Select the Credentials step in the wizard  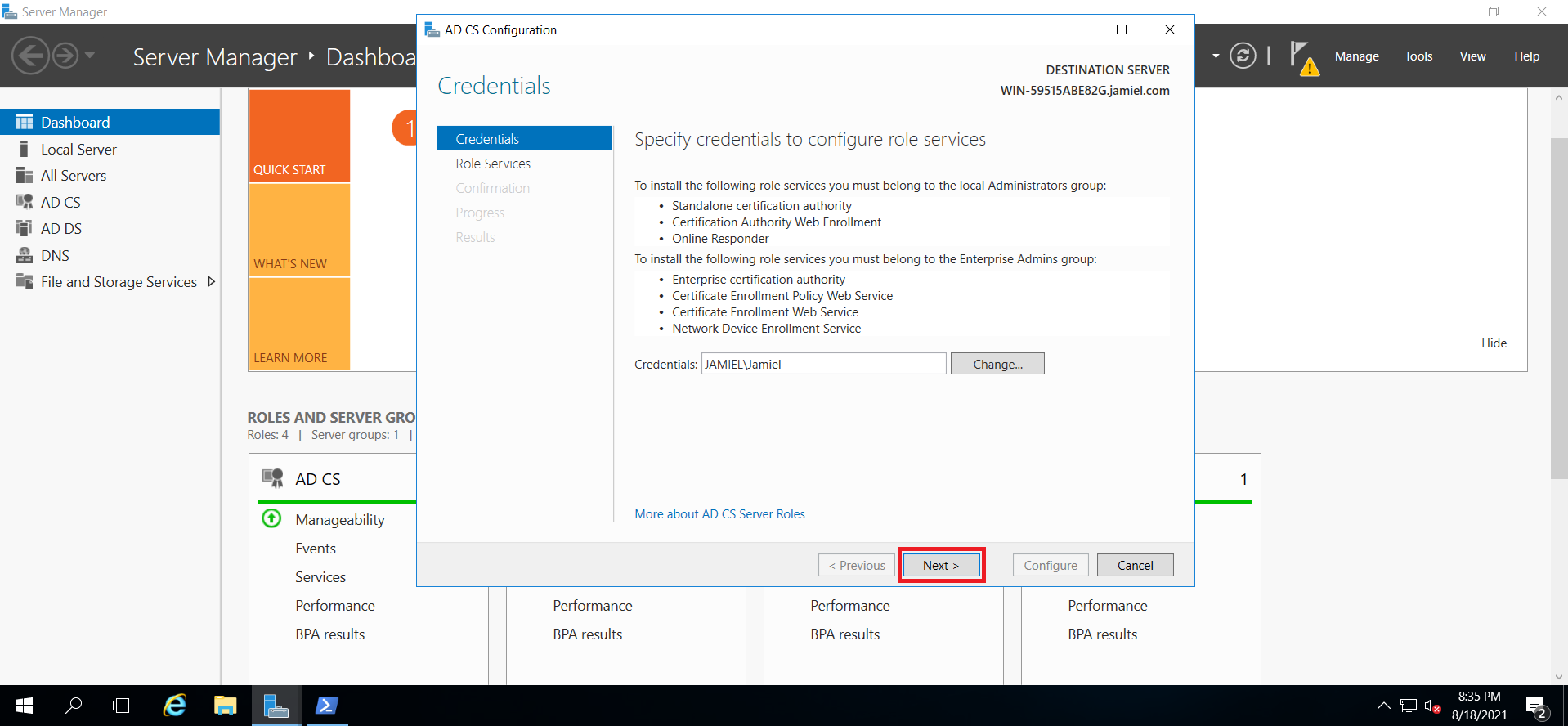(x=524, y=138)
